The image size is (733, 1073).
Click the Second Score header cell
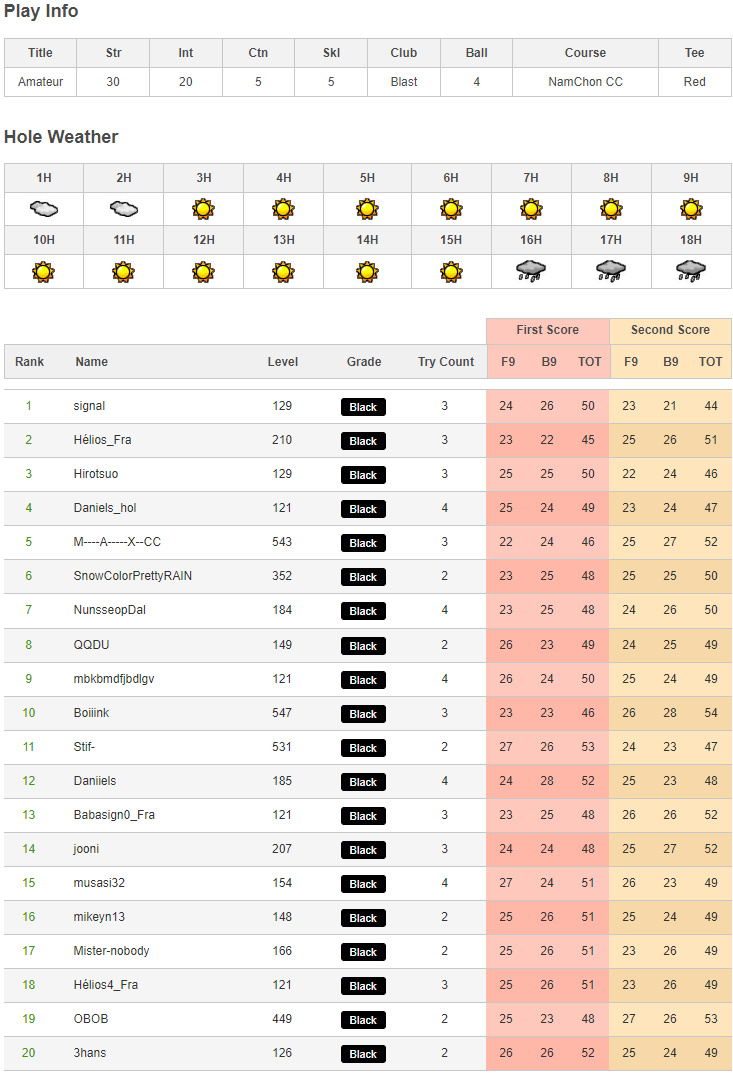coord(670,330)
